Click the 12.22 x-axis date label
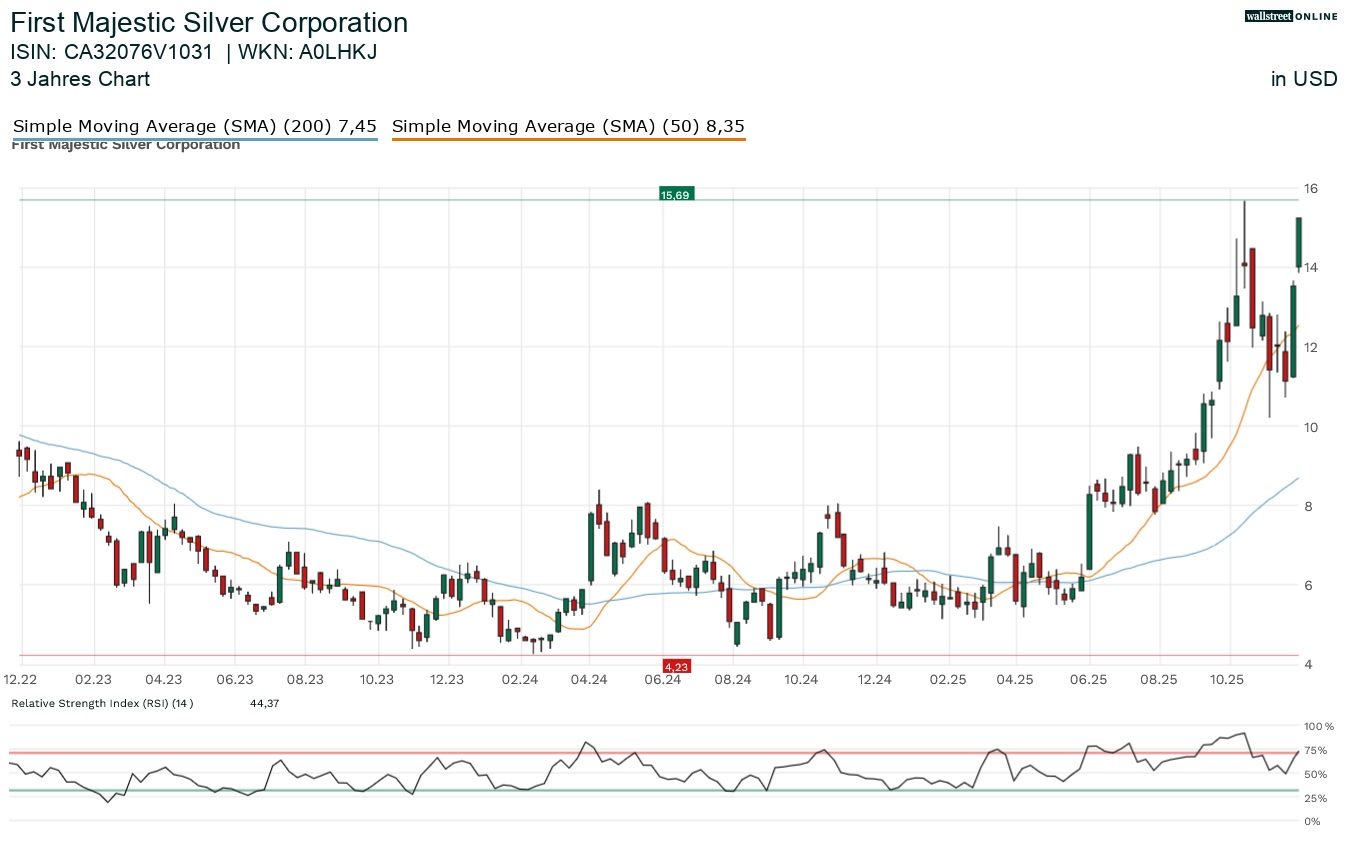The width and height of the screenshot is (1349, 848). 21,680
